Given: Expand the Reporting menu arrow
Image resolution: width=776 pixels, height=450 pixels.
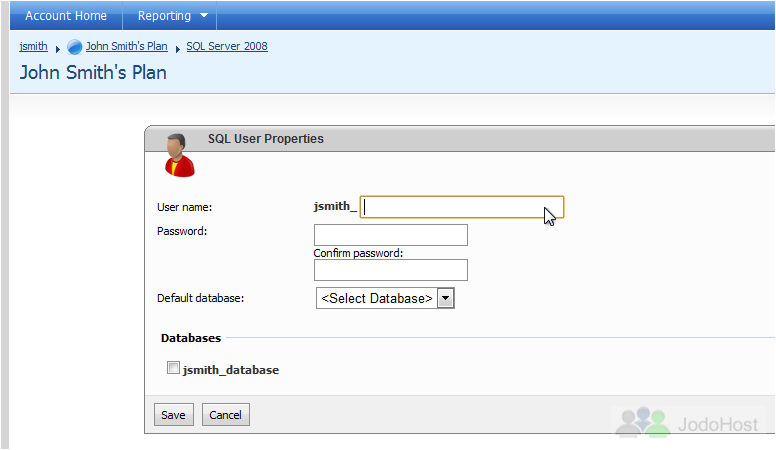Looking at the screenshot, I should 204,16.
